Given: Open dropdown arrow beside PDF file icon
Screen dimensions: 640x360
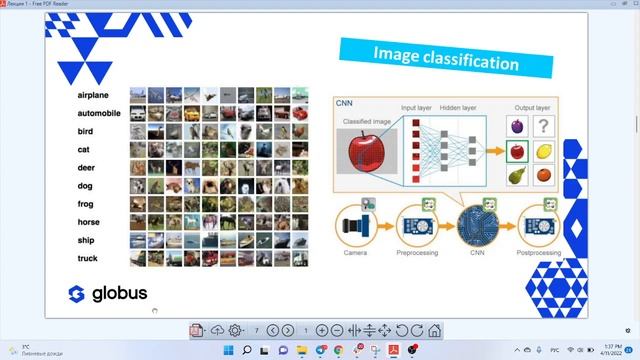Looking at the screenshot, I should [x=204, y=331].
